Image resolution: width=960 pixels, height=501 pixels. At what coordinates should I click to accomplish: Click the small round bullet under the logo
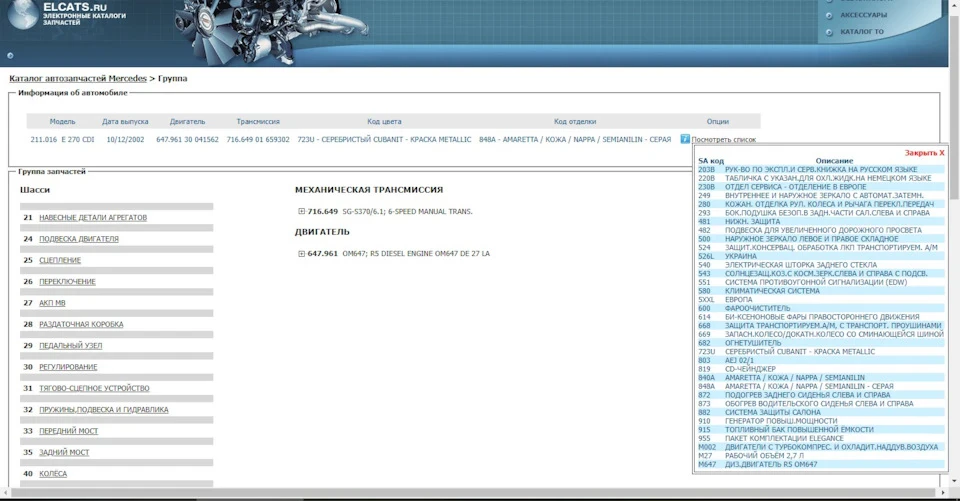pyautogui.click(x=10, y=56)
